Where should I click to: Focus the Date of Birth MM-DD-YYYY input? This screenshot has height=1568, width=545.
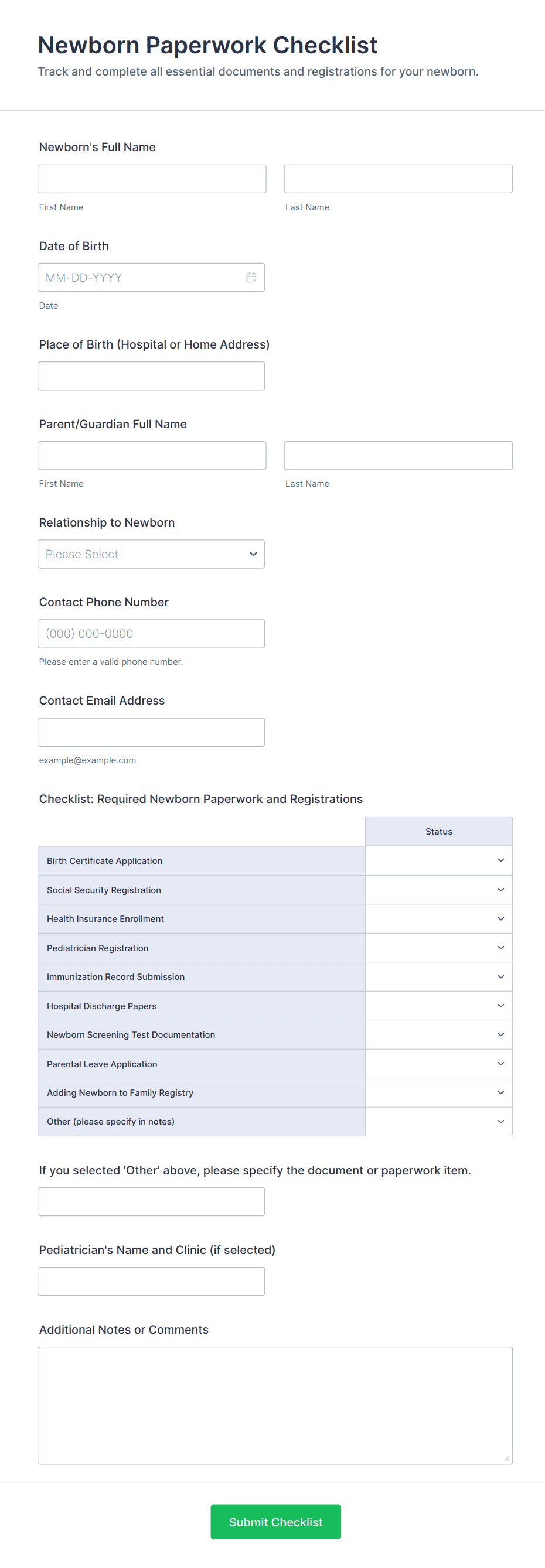140,278
